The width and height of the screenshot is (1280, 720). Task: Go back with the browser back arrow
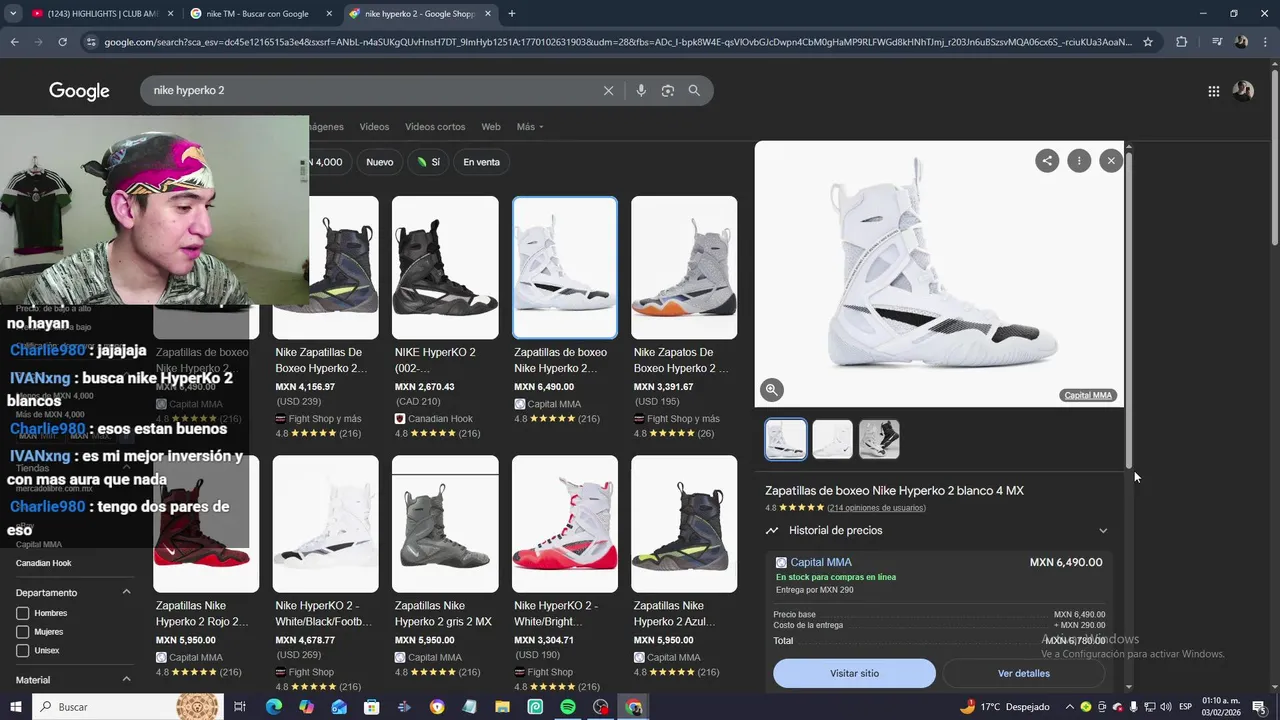pos(14,42)
